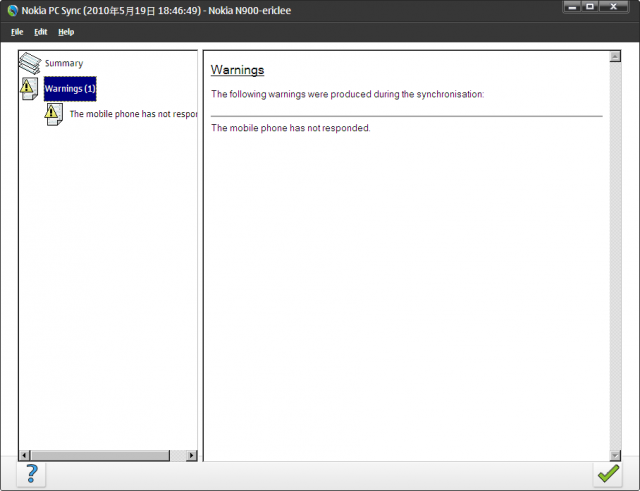The image size is (640, 491).
Task: Click the warning icon beside mobile phone message
Action: pyautogui.click(x=54, y=114)
